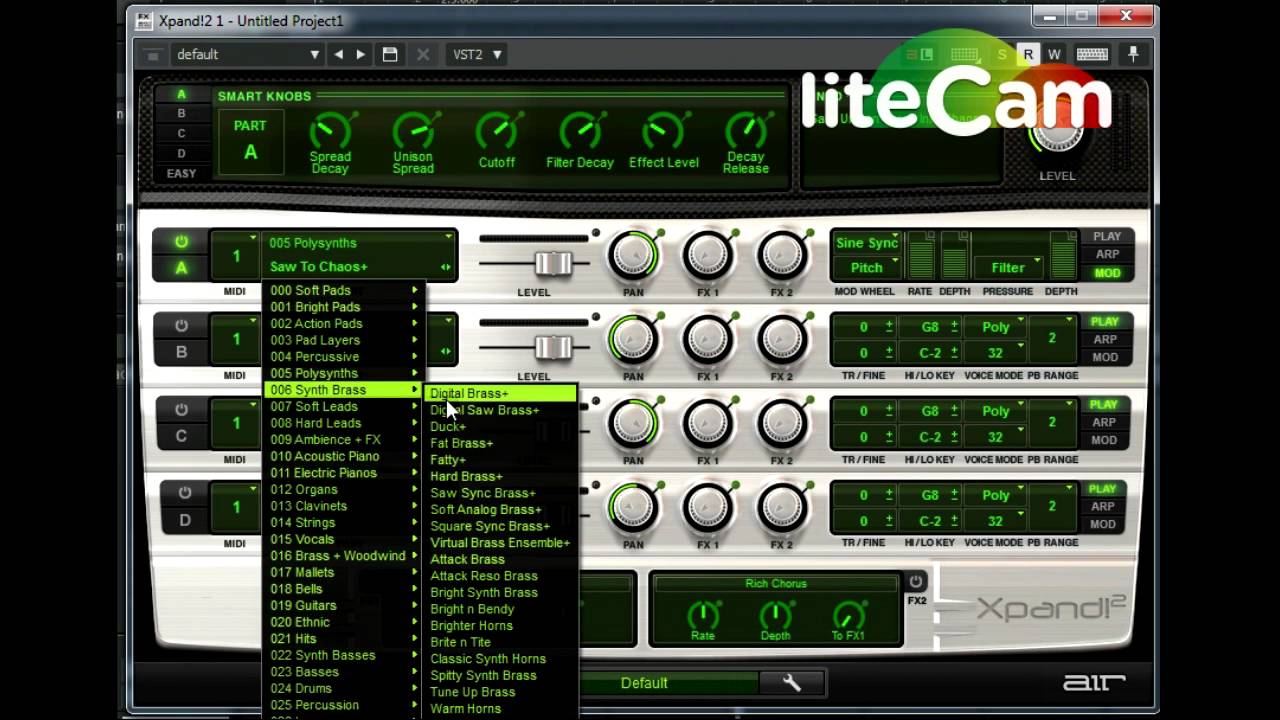Open the VST2 dropdown

(477, 55)
